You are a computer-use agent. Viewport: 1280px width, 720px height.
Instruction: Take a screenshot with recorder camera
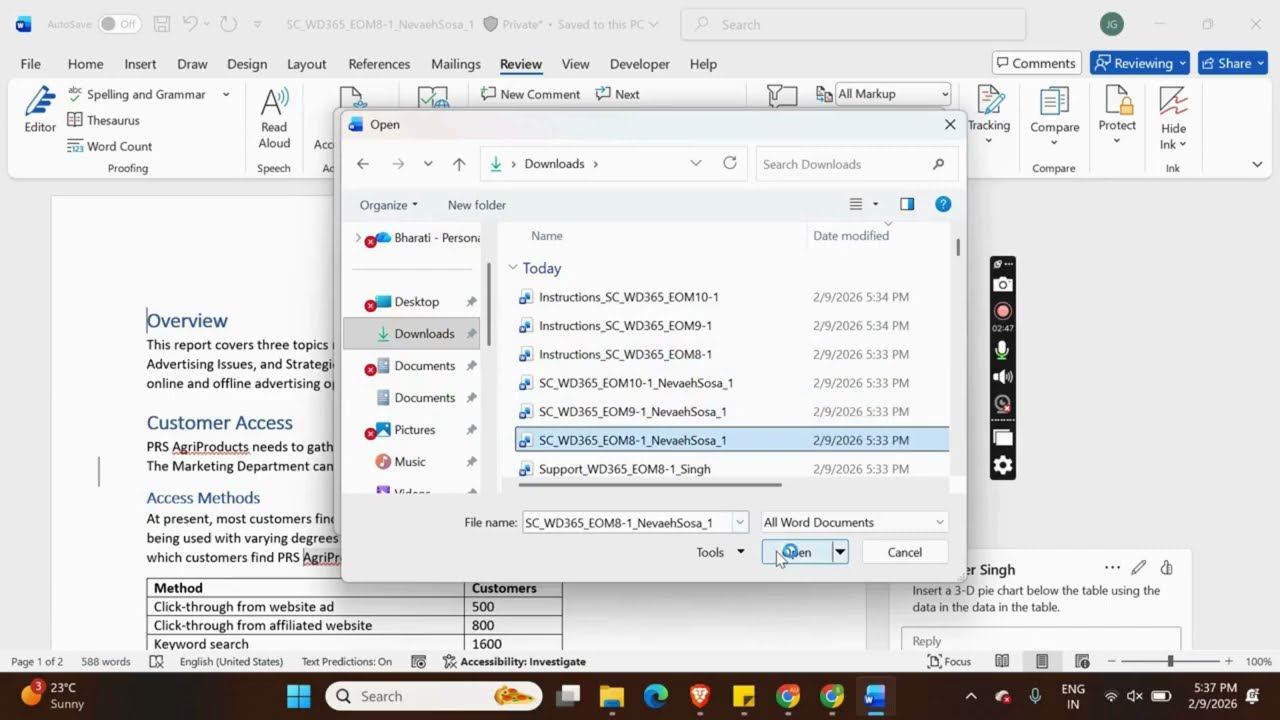[x=1002, y=285]
